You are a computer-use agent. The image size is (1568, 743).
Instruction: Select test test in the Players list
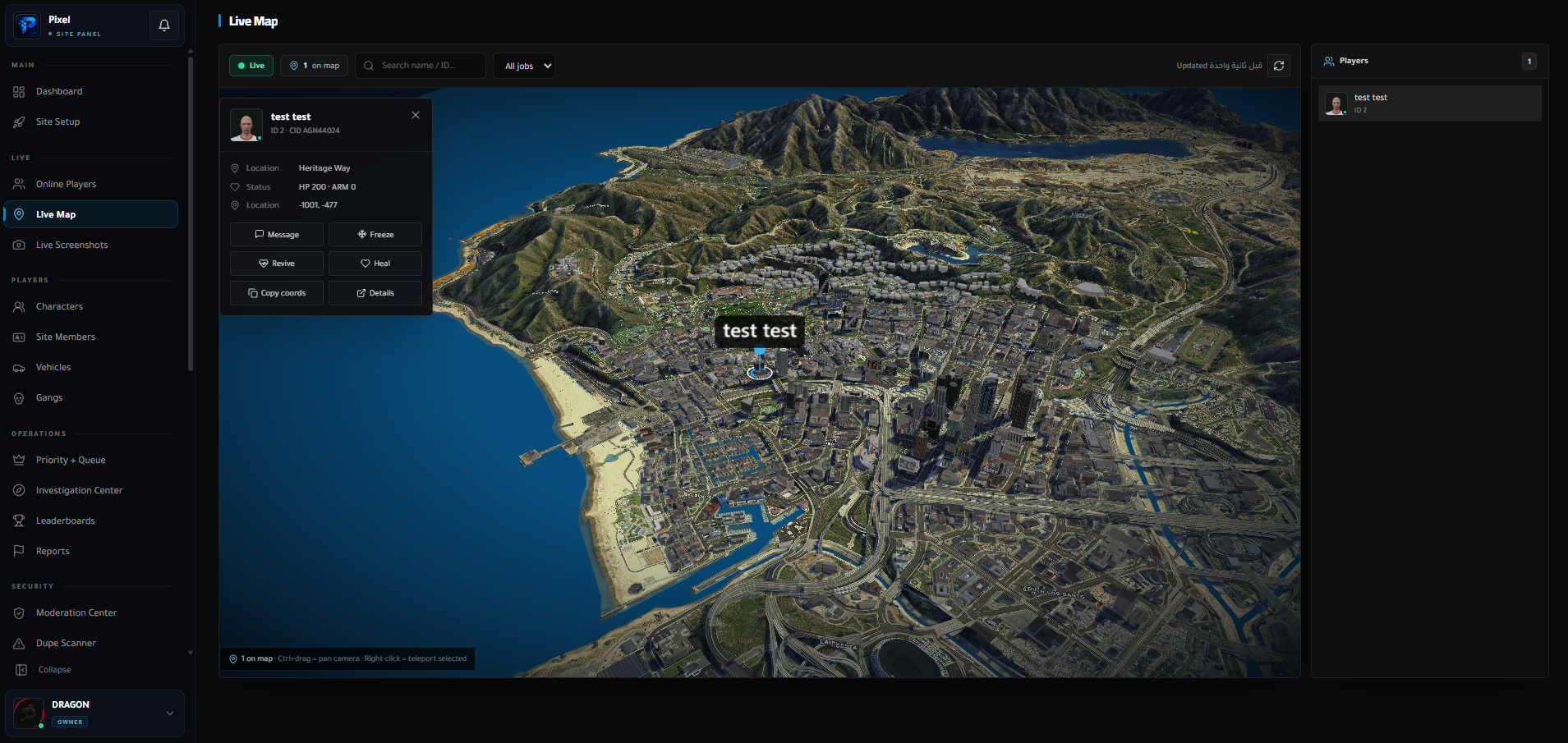click(x=1429, y=103)
